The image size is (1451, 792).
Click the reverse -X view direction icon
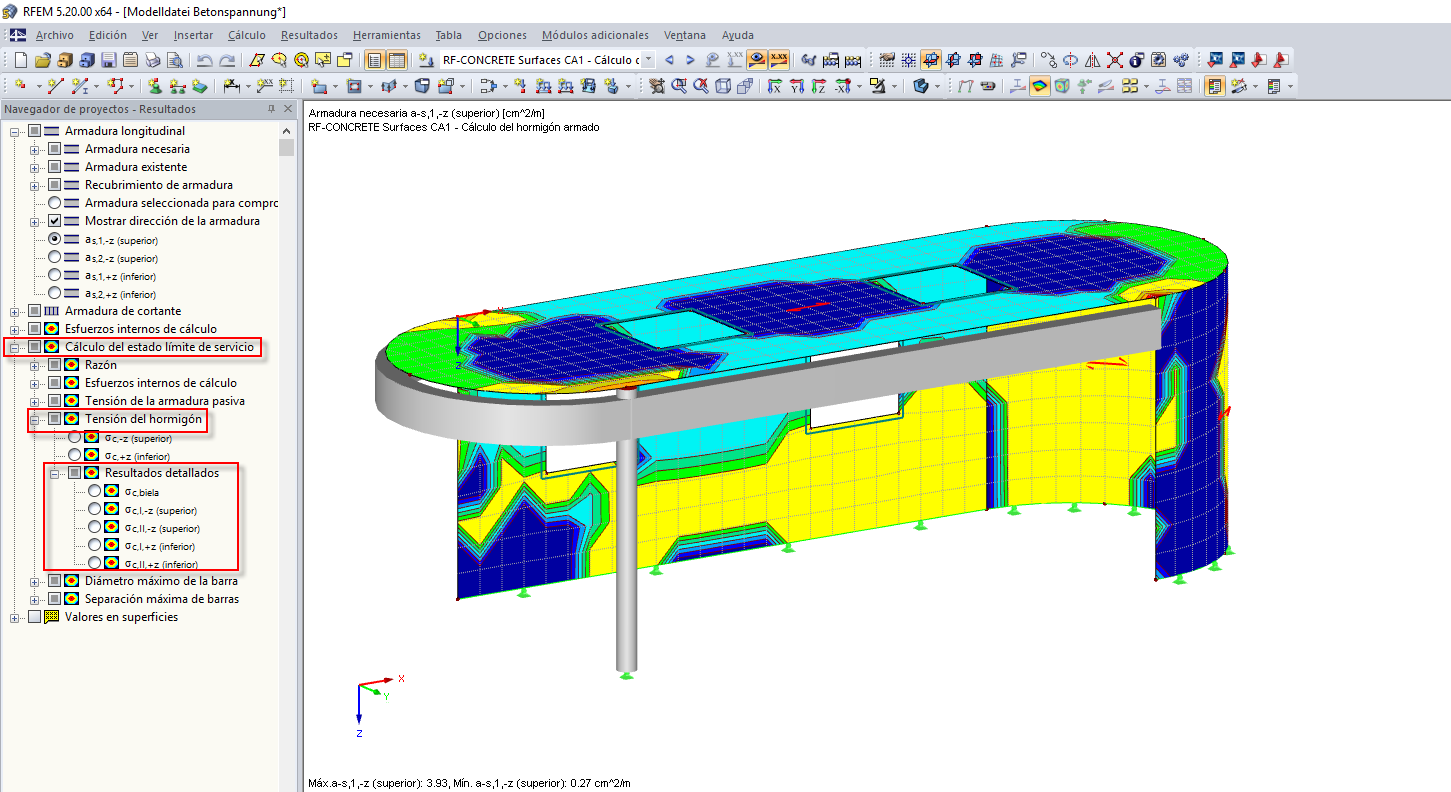(x=843, y=86)
